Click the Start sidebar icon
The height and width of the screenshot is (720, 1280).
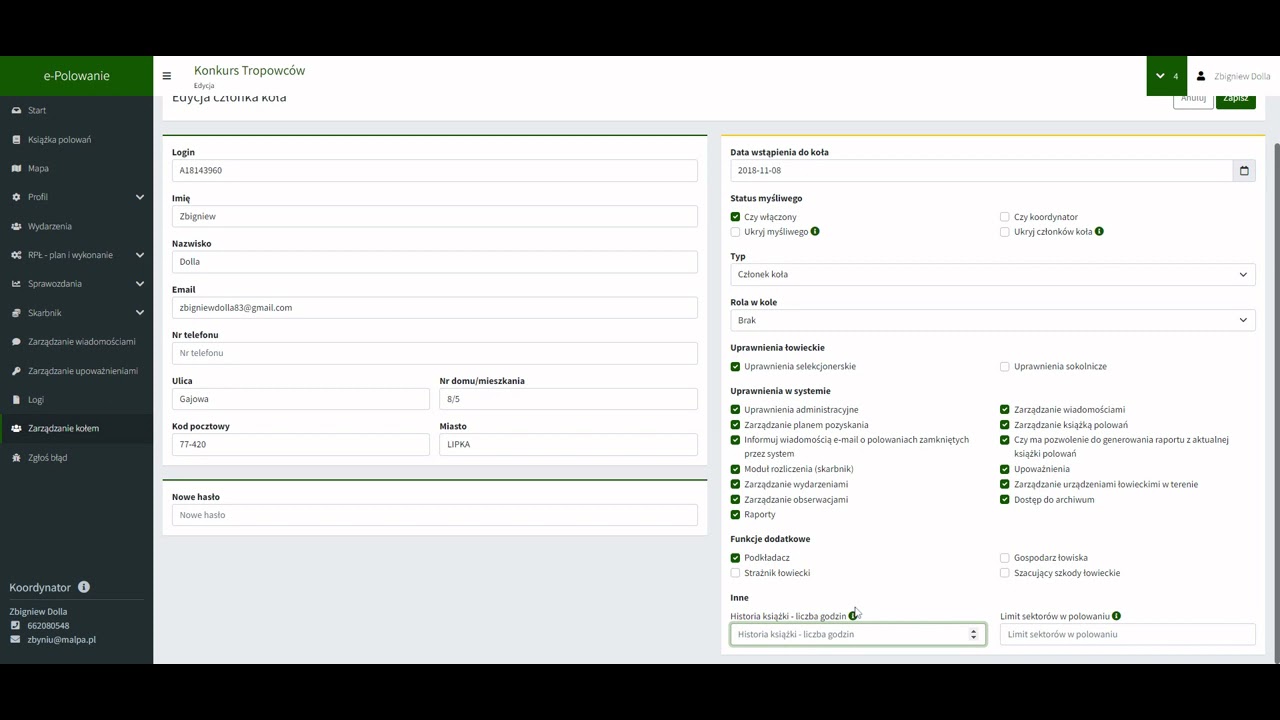click(16, 110)
